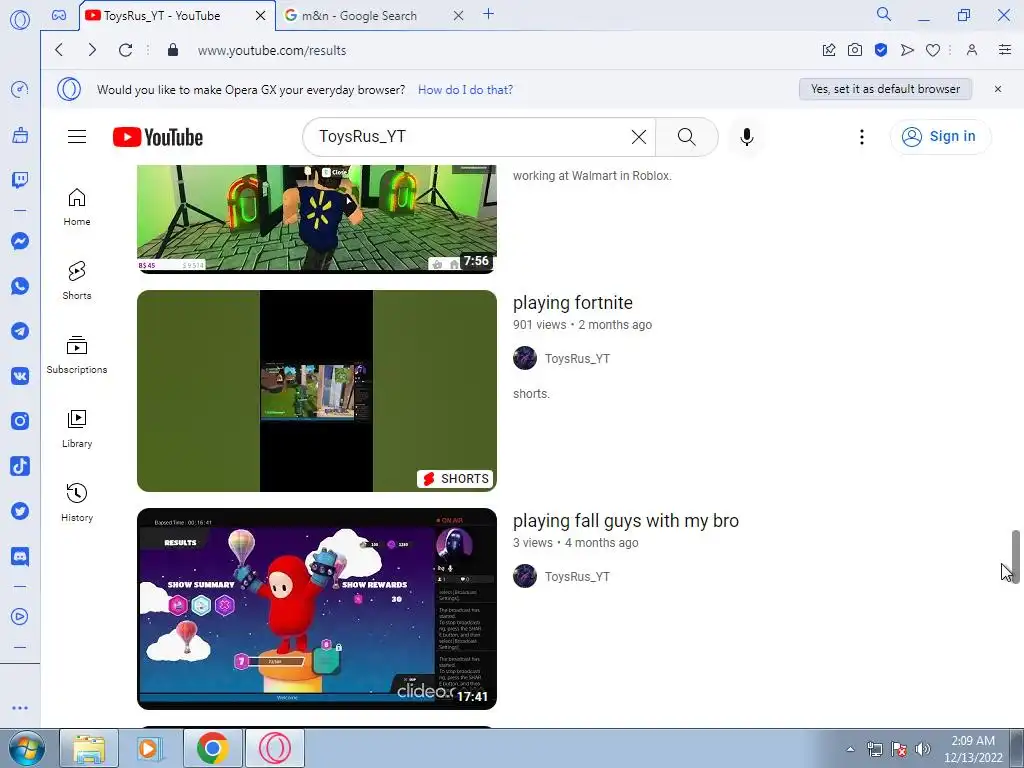This screenshot has height=768, width=1024.
Task: Open the ad blocker shield icon
Action: (x=881, y=50)
